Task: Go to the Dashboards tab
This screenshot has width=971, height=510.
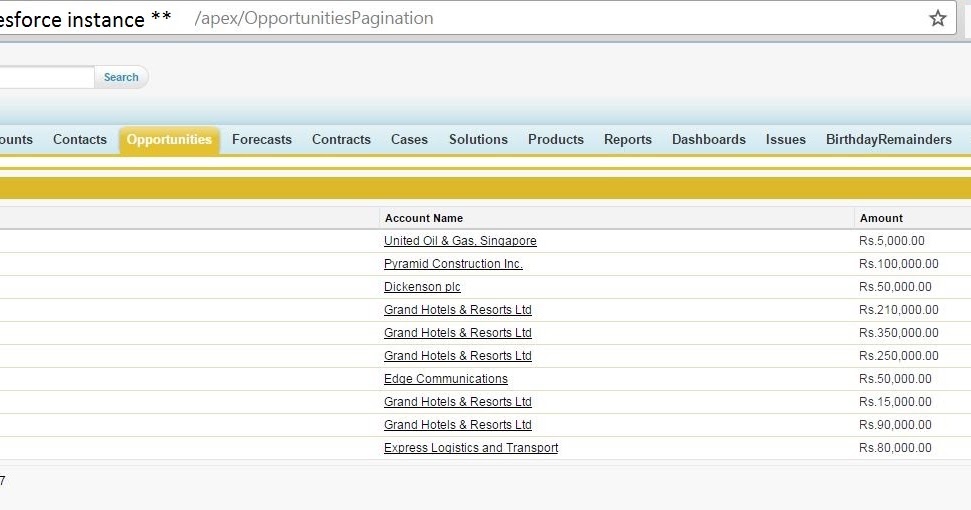Action: pyautogui.click(x=709, y=139)
